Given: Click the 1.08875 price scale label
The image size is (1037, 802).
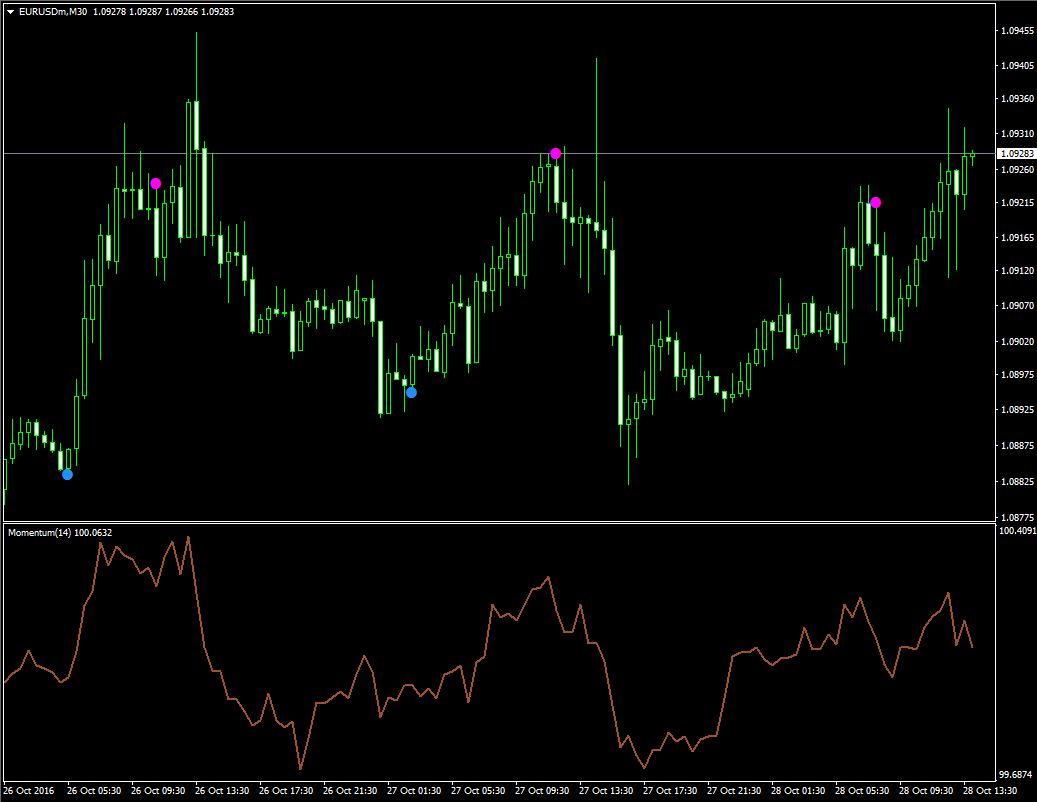Looking at the screenshot, I should pos(1017,446).
